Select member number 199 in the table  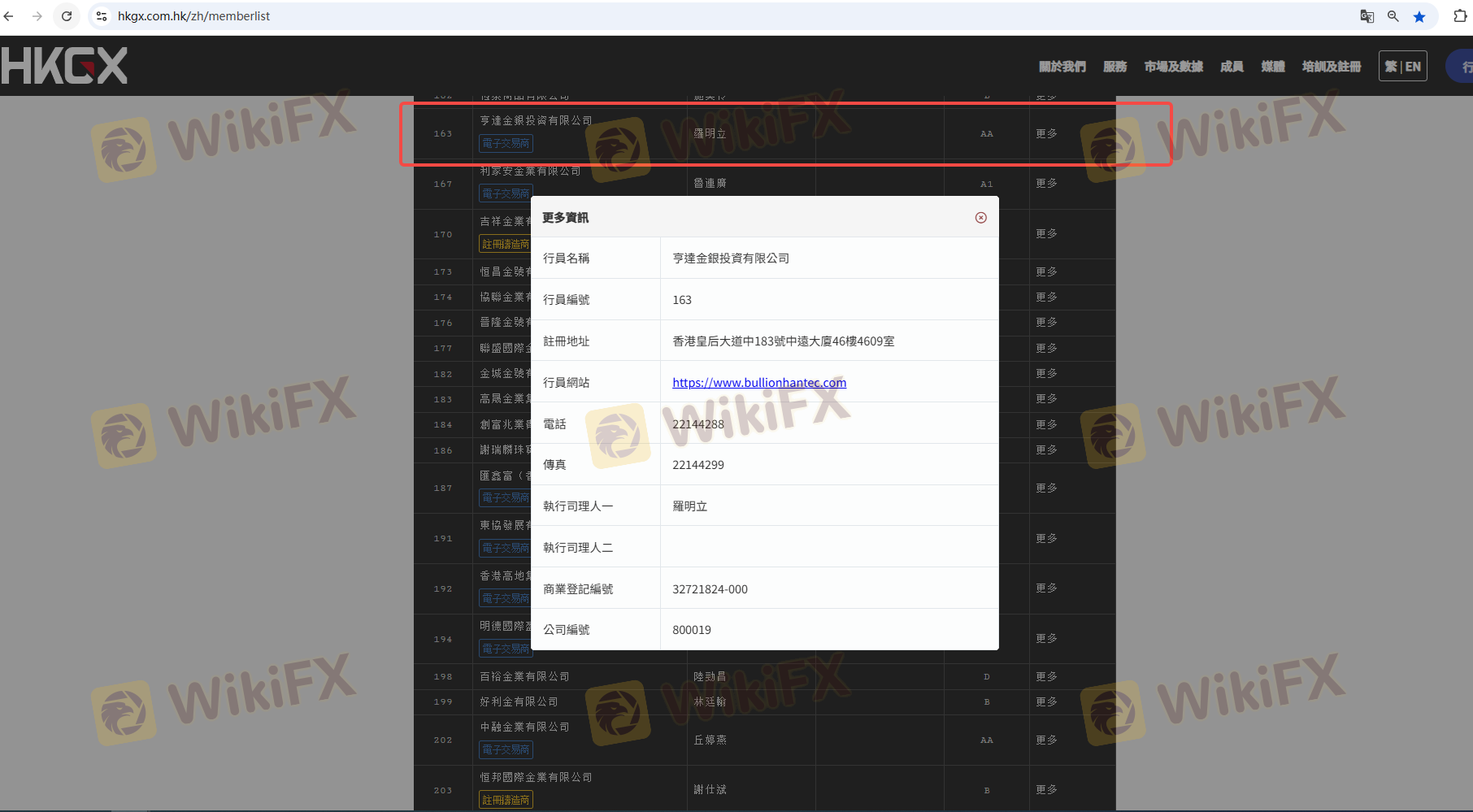pyautogui.click(x=443, y=702)
